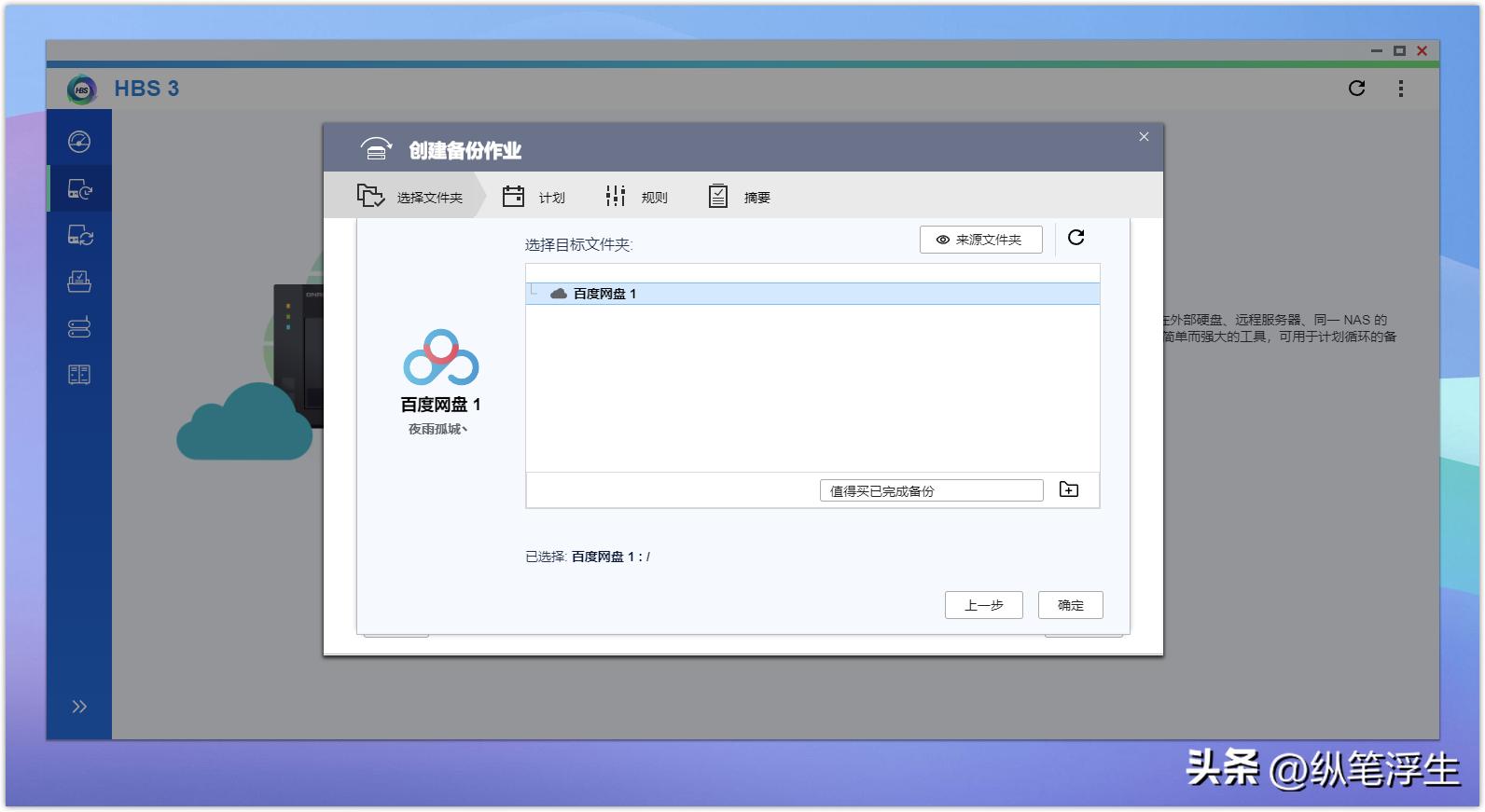The width and height of the screenshot is (1485, 812).
Task: Go to the 选择文件夹 step
Action: pos(409,197)
